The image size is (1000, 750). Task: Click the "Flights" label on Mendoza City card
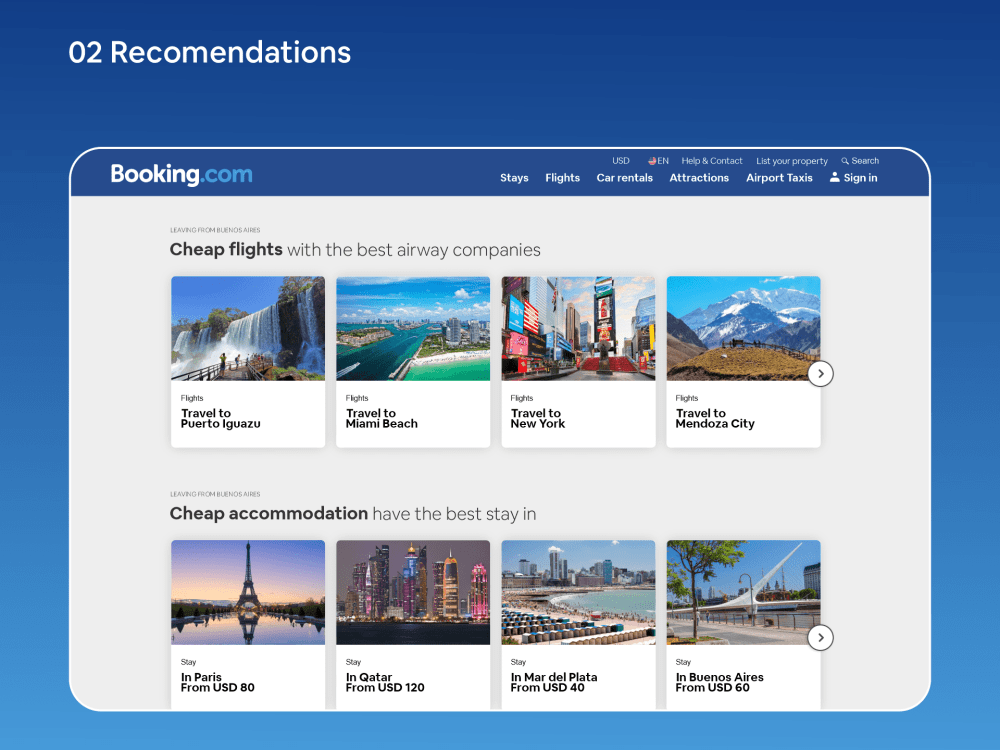pyautogui.click(x=687, y=398)
